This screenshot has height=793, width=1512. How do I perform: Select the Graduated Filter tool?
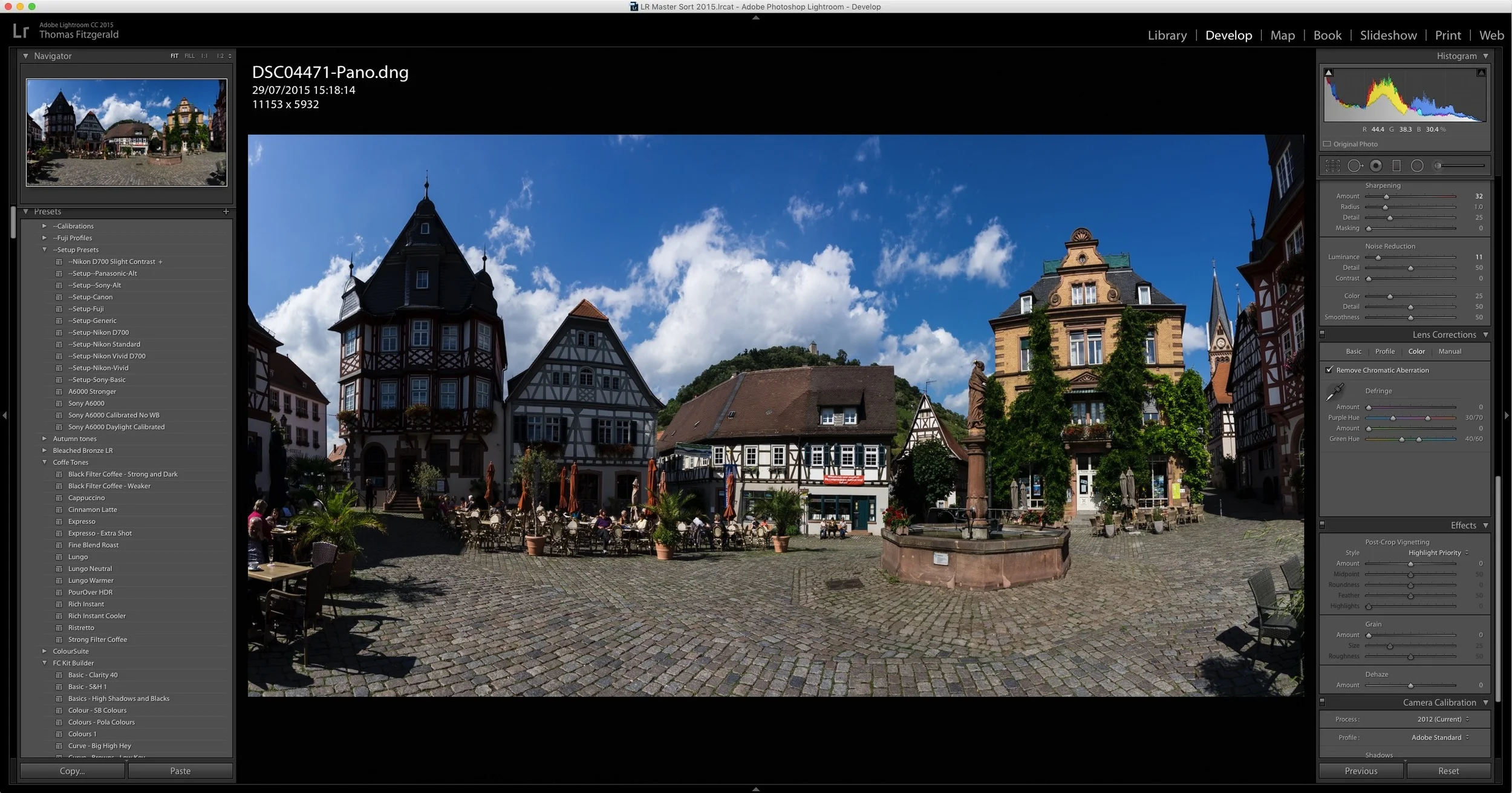click(1395, 165)
